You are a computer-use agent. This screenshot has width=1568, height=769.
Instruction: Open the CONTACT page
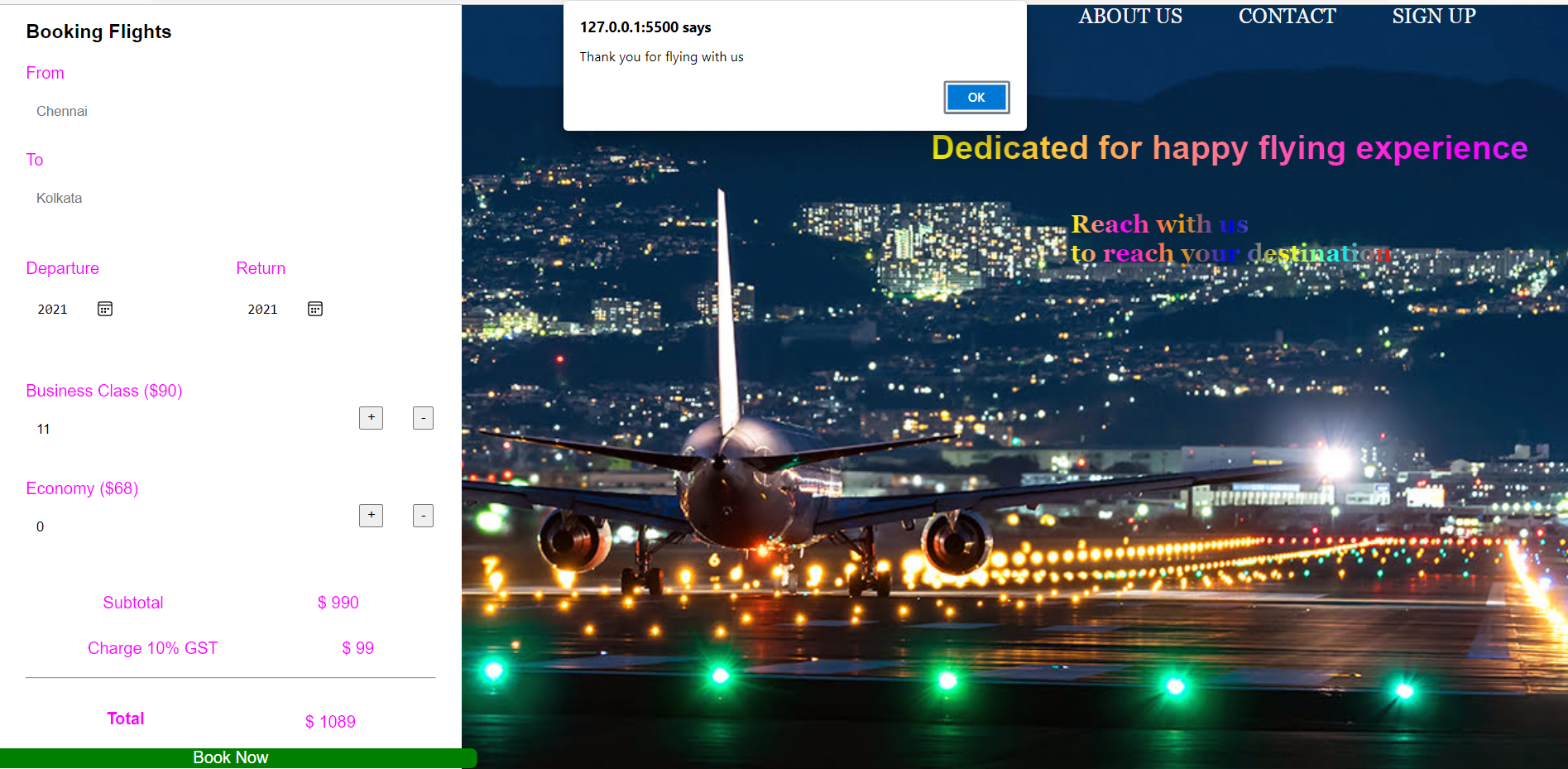coord(1286,16)
